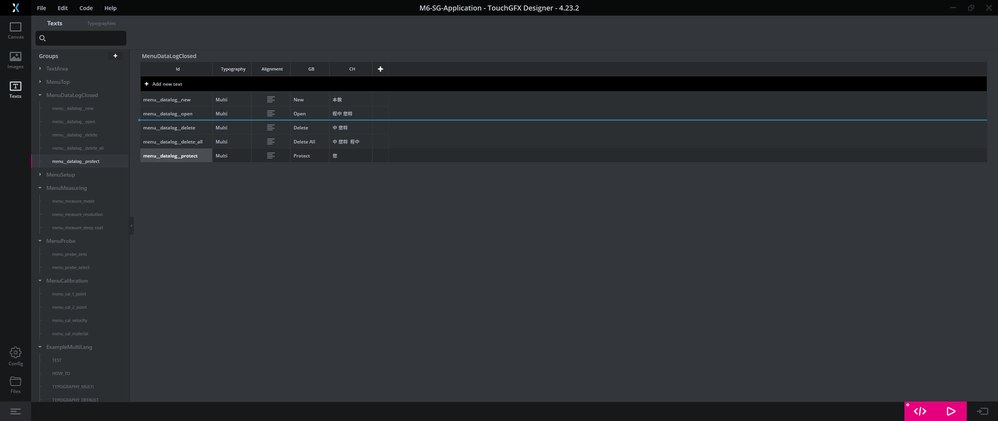Click the run target icon at bottom right
Viewport: 998px width, 421px height.
(983, 411)
